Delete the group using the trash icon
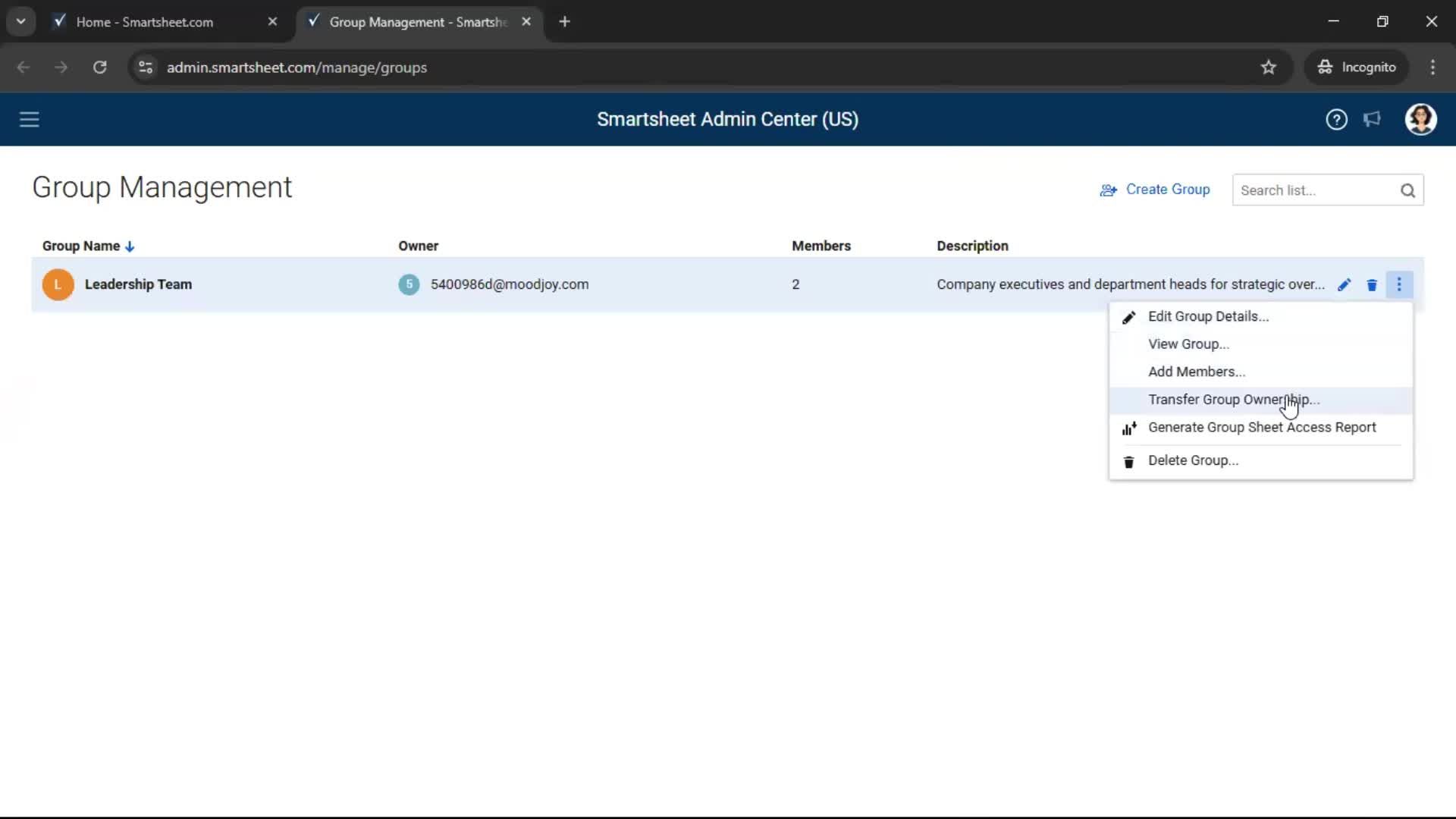1456x819 pixels. pyautogui.click(x=1372, y=284)
